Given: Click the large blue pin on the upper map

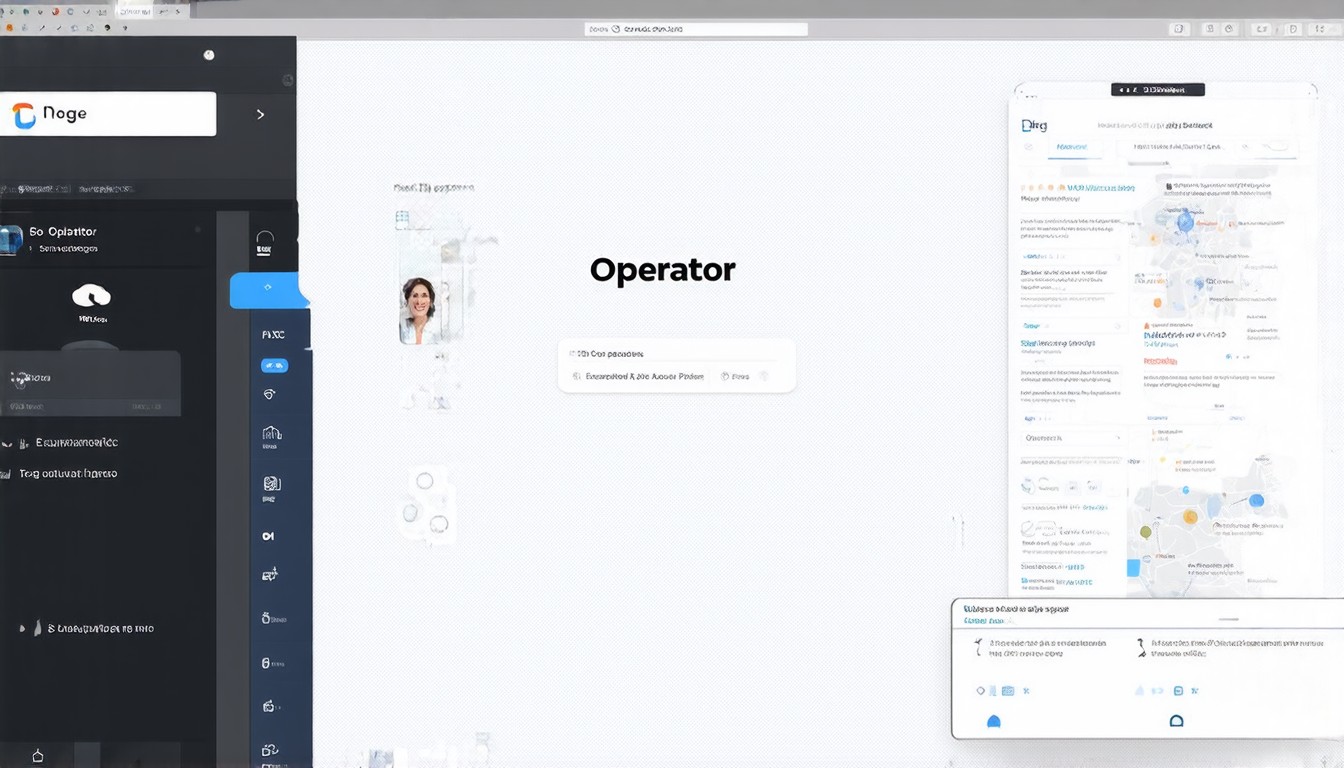Looking at the screenshot, I should click(x=1185, y=222).
